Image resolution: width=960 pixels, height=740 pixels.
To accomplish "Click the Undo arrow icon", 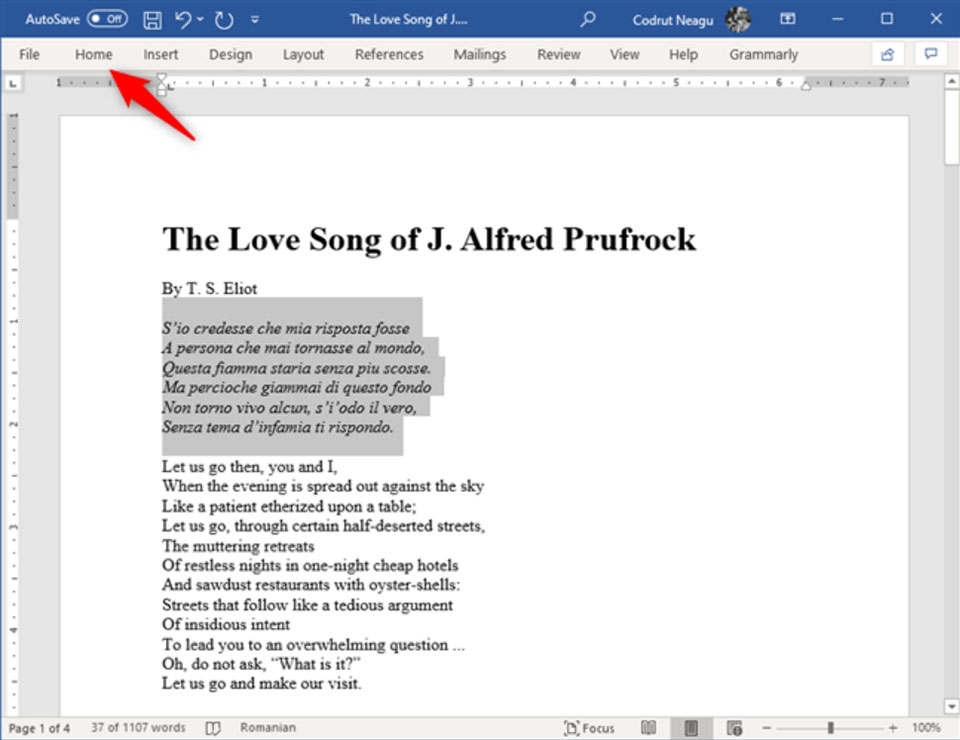I will click(182, 20).
